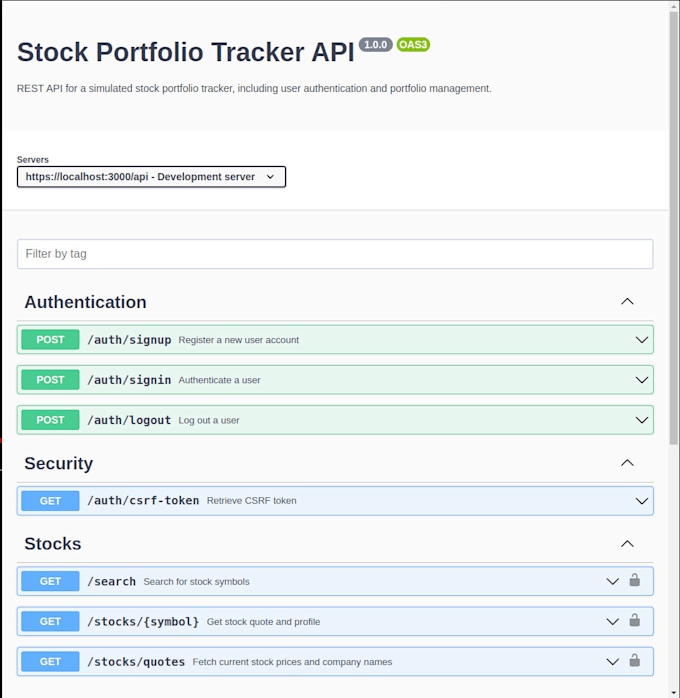Viewport: 680px width, 698px height.
Task: Expand the /stocks/{symbol} endpoint chevron
Action: (613, 622)
